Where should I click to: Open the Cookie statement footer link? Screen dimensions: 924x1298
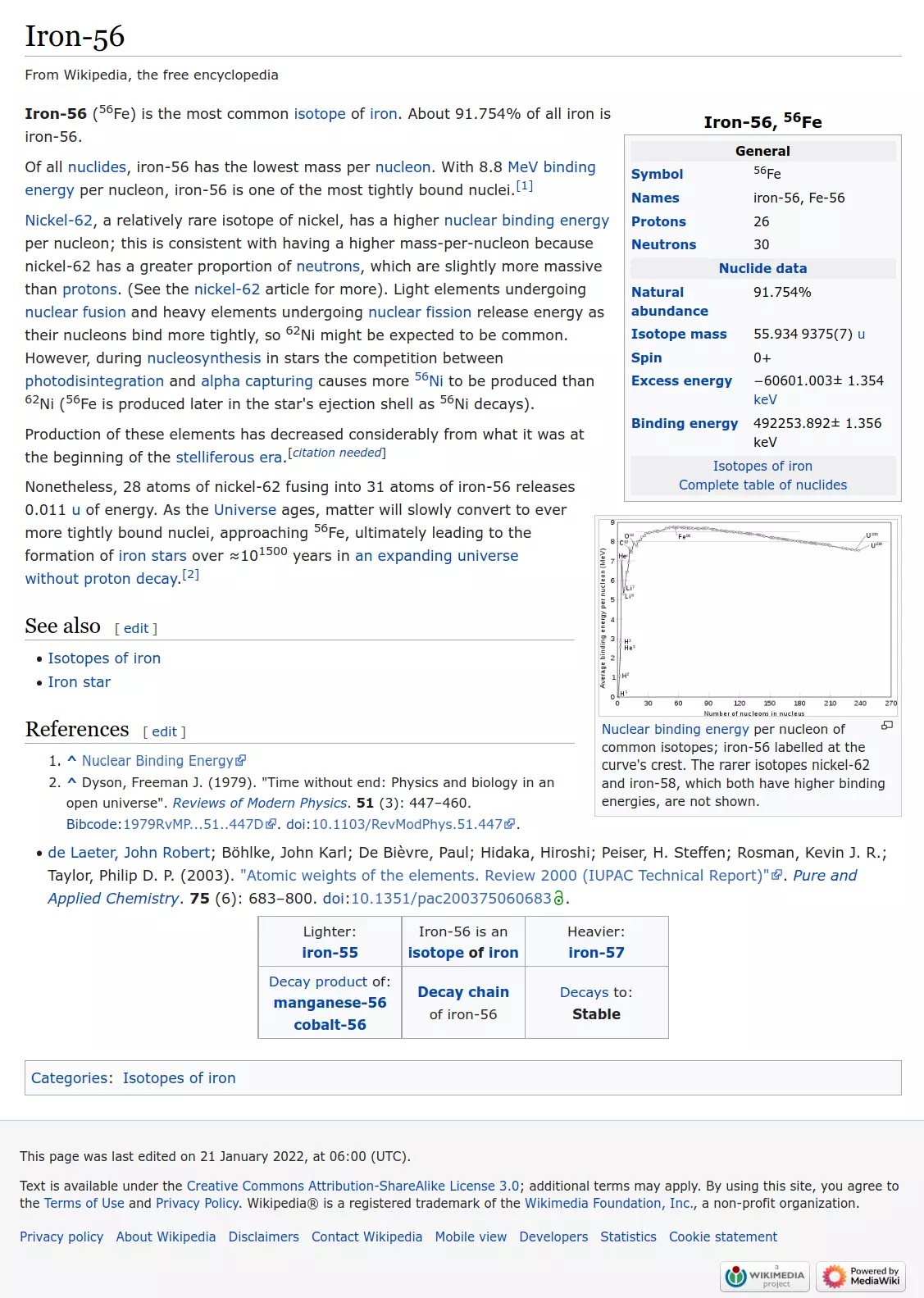(x=722, y=1237)
